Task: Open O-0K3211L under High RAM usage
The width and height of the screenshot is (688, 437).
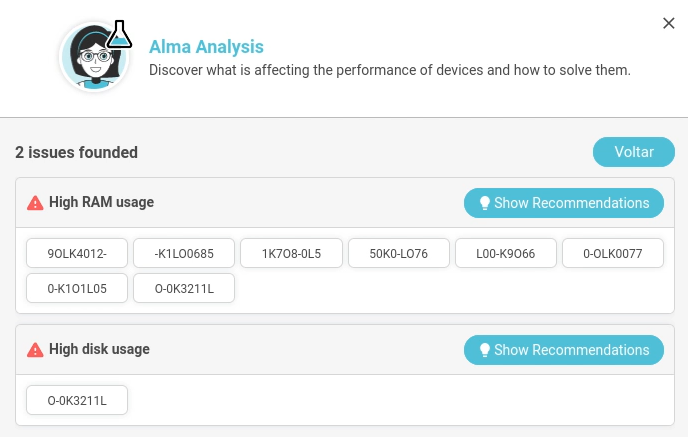Action: (184, 288)
